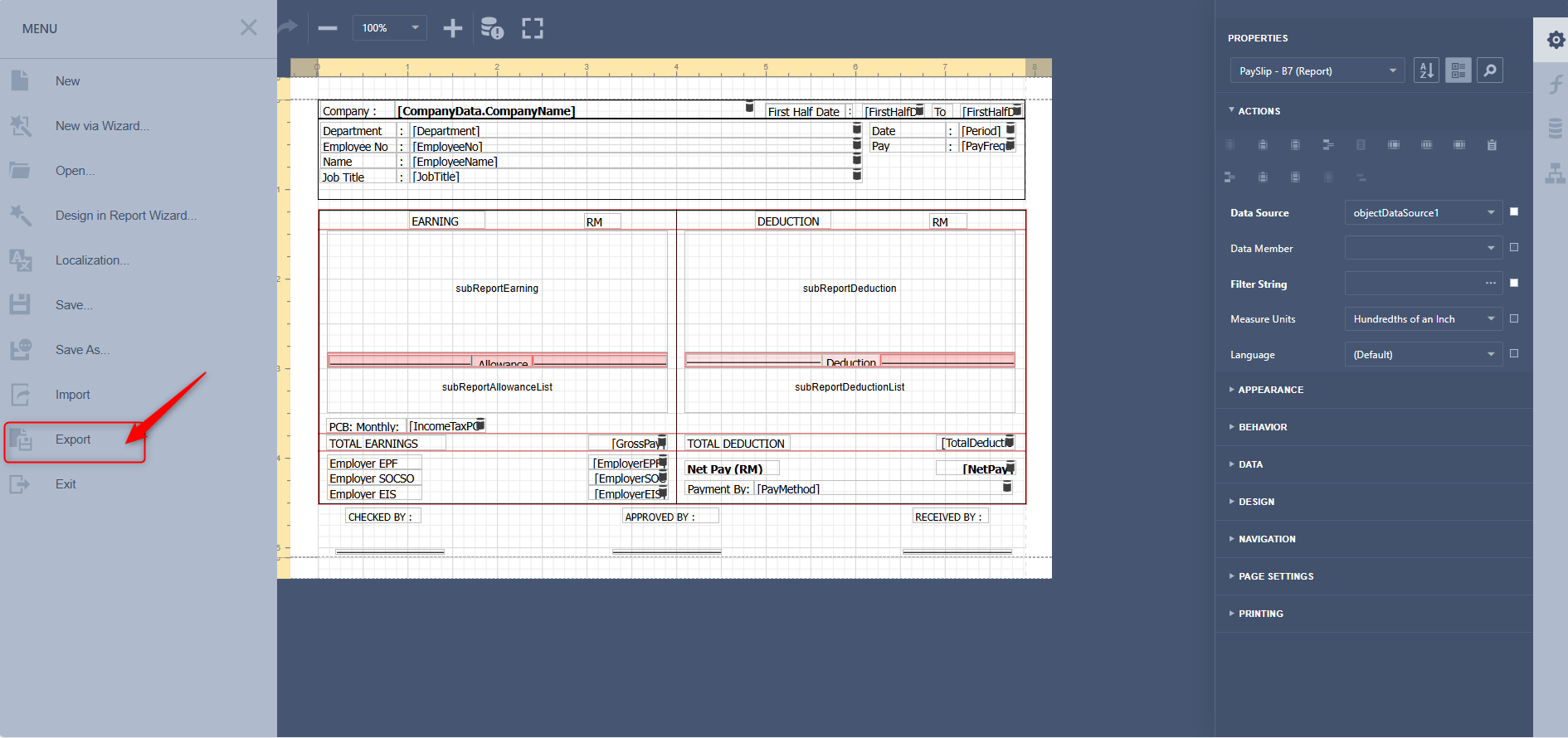Select Import menu item
1568x738 pixels.
73,395
